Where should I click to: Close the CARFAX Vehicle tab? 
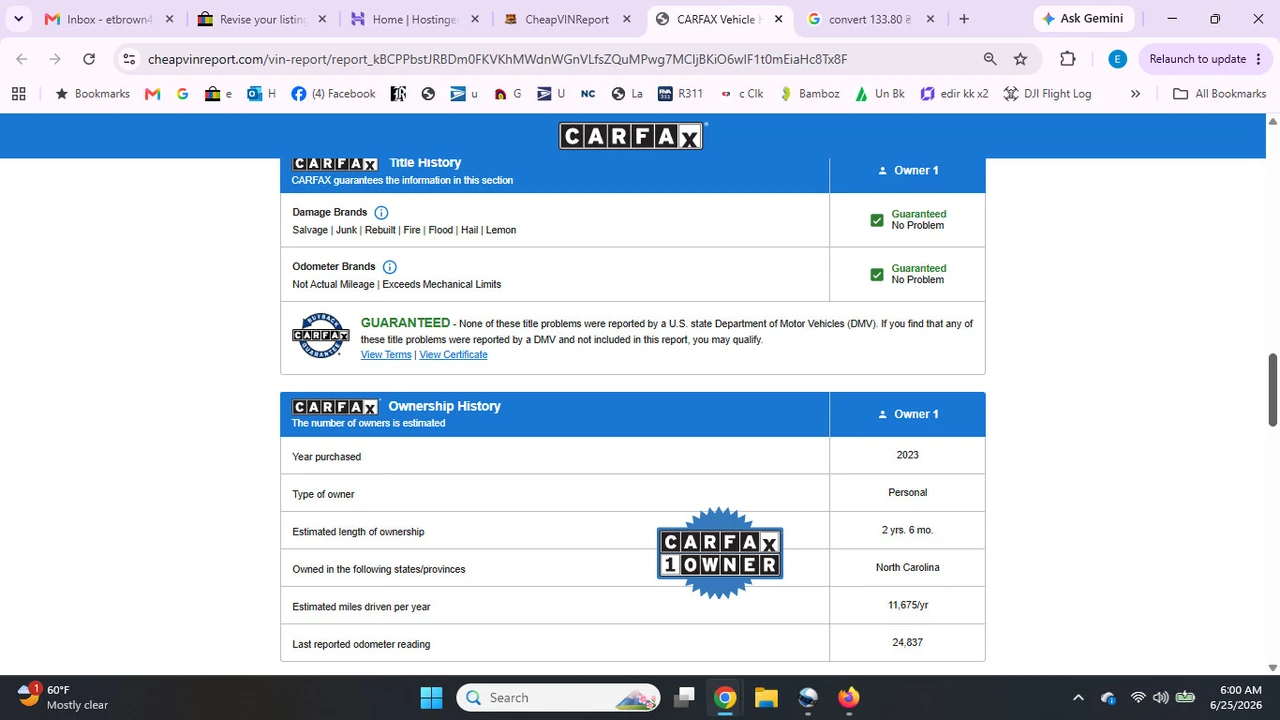tap(779, 19)
